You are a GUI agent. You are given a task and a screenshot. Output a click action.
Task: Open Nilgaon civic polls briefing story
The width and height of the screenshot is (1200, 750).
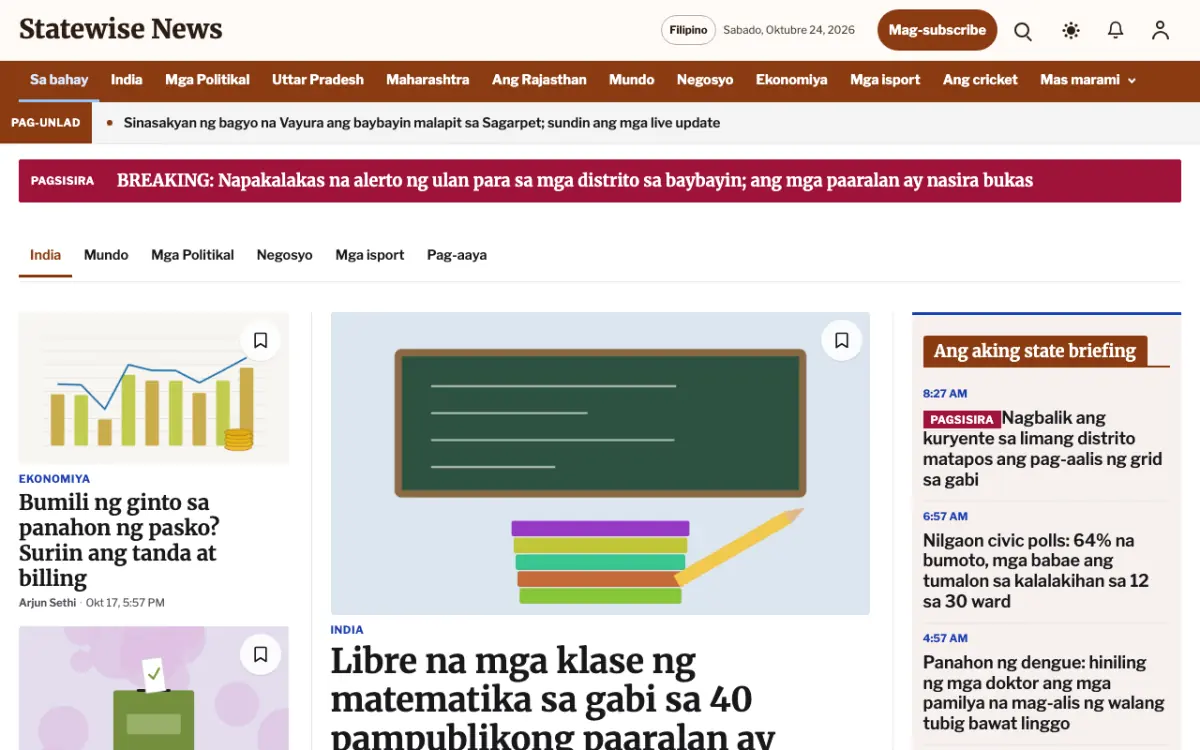pos(1036,571)
